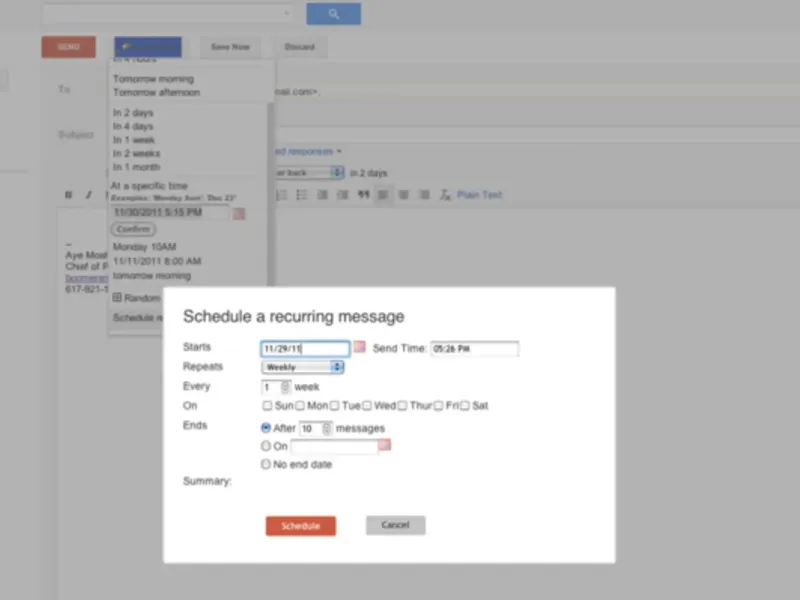
Task: Align text center in compose toolbar
Action: [404, 195]
